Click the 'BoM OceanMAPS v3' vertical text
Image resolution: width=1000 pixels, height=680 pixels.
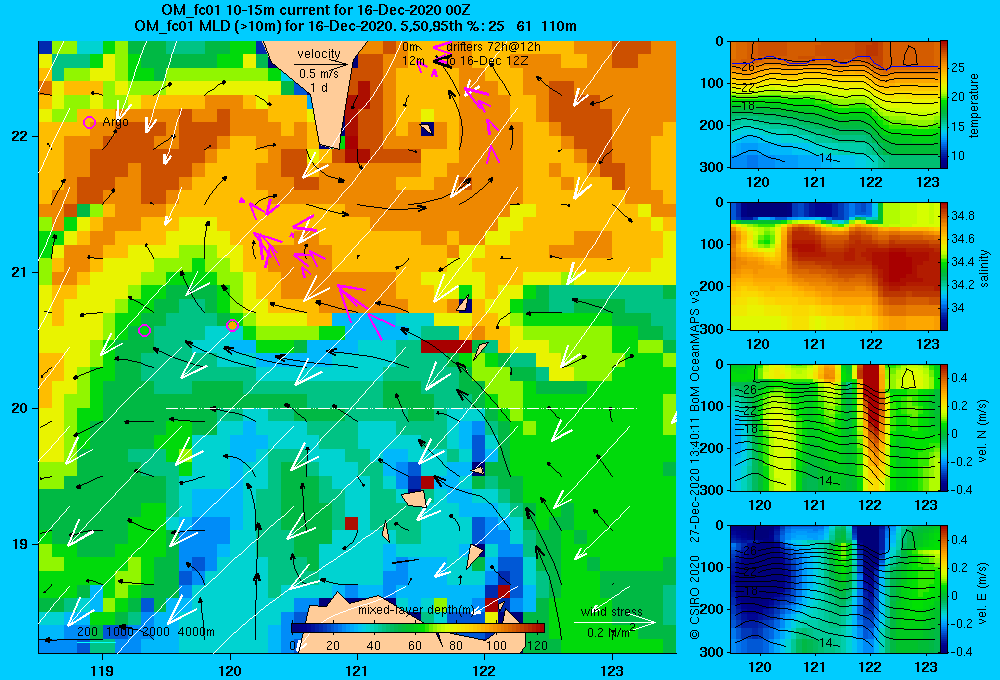pyautogui.click(x=695, y=350)
